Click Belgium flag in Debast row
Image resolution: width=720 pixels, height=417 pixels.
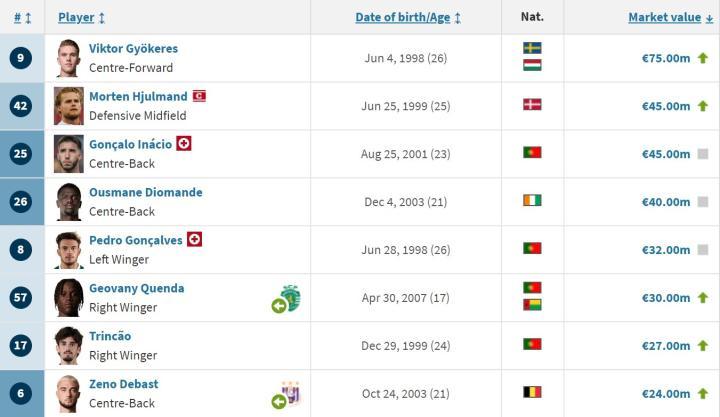pyautogui.click(x=532, y=393)
